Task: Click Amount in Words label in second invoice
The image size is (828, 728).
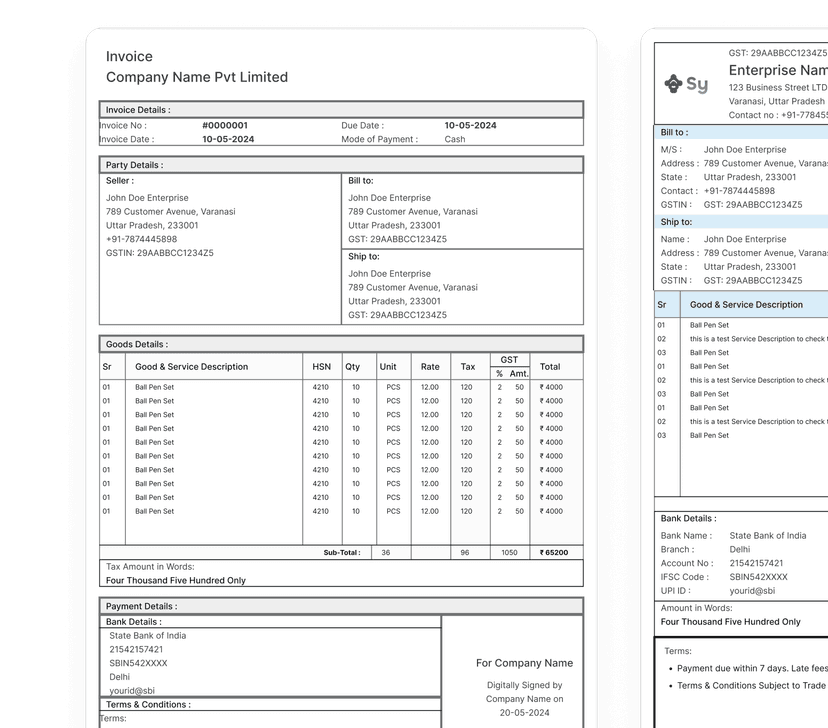Action: click(696, 608)
